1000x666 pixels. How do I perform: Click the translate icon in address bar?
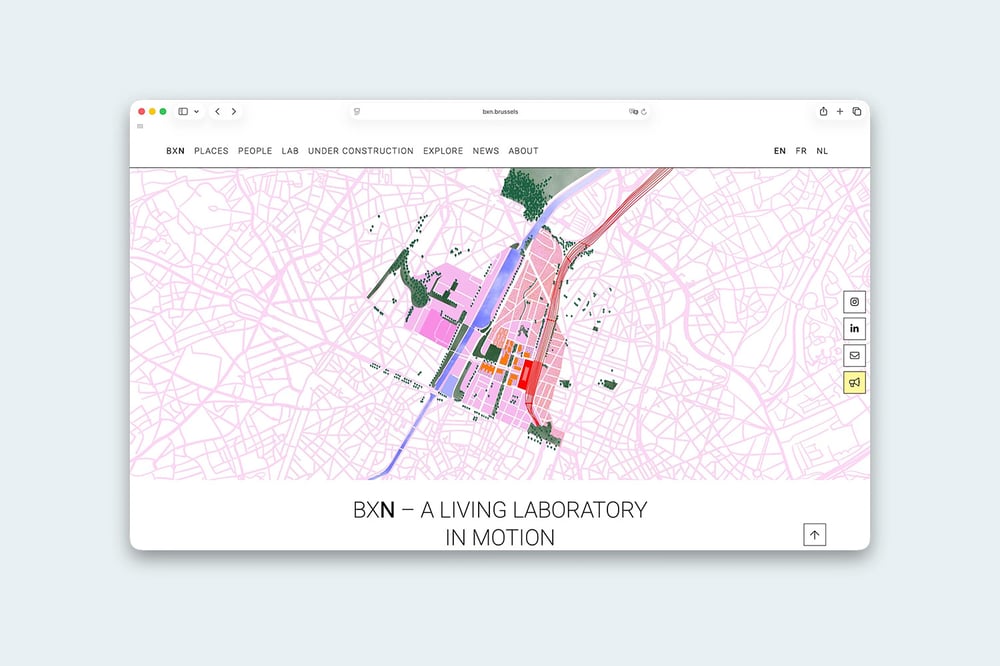(x=633, y=112)
